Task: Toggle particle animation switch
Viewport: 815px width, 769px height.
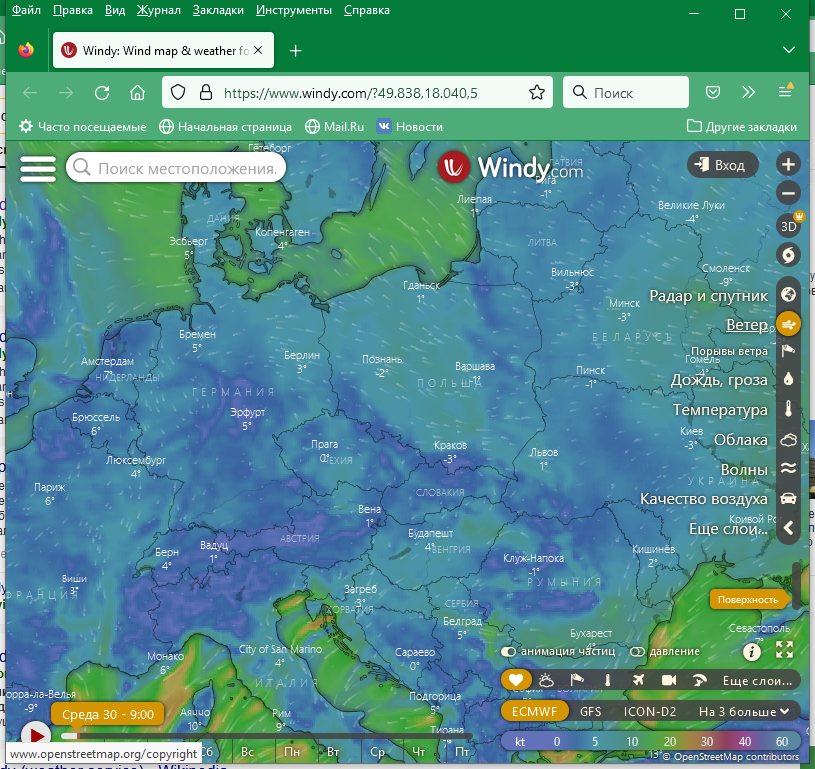Action: tap(508, 652)
